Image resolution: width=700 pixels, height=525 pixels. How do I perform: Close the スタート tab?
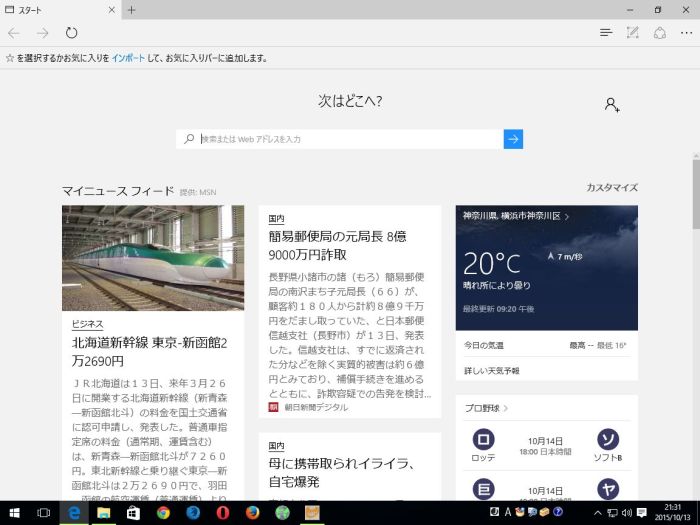click(x=111, y=10)
